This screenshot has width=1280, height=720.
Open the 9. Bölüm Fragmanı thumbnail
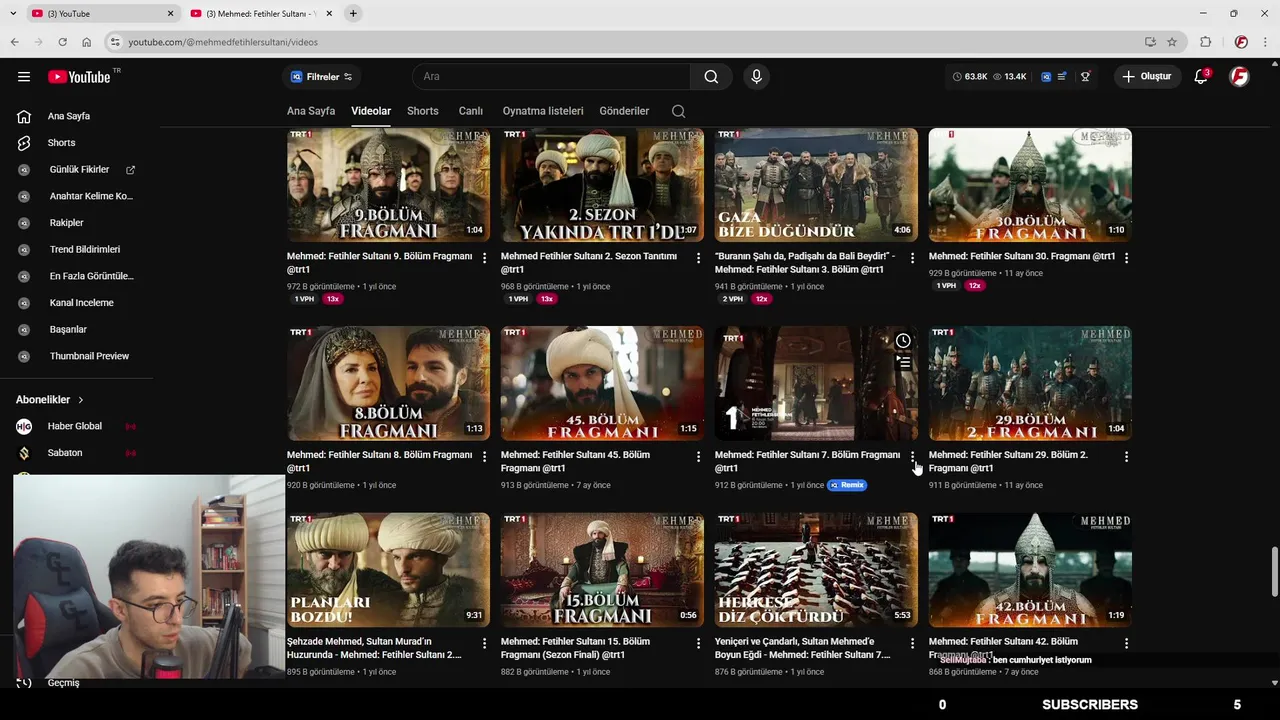pos(388,185)
